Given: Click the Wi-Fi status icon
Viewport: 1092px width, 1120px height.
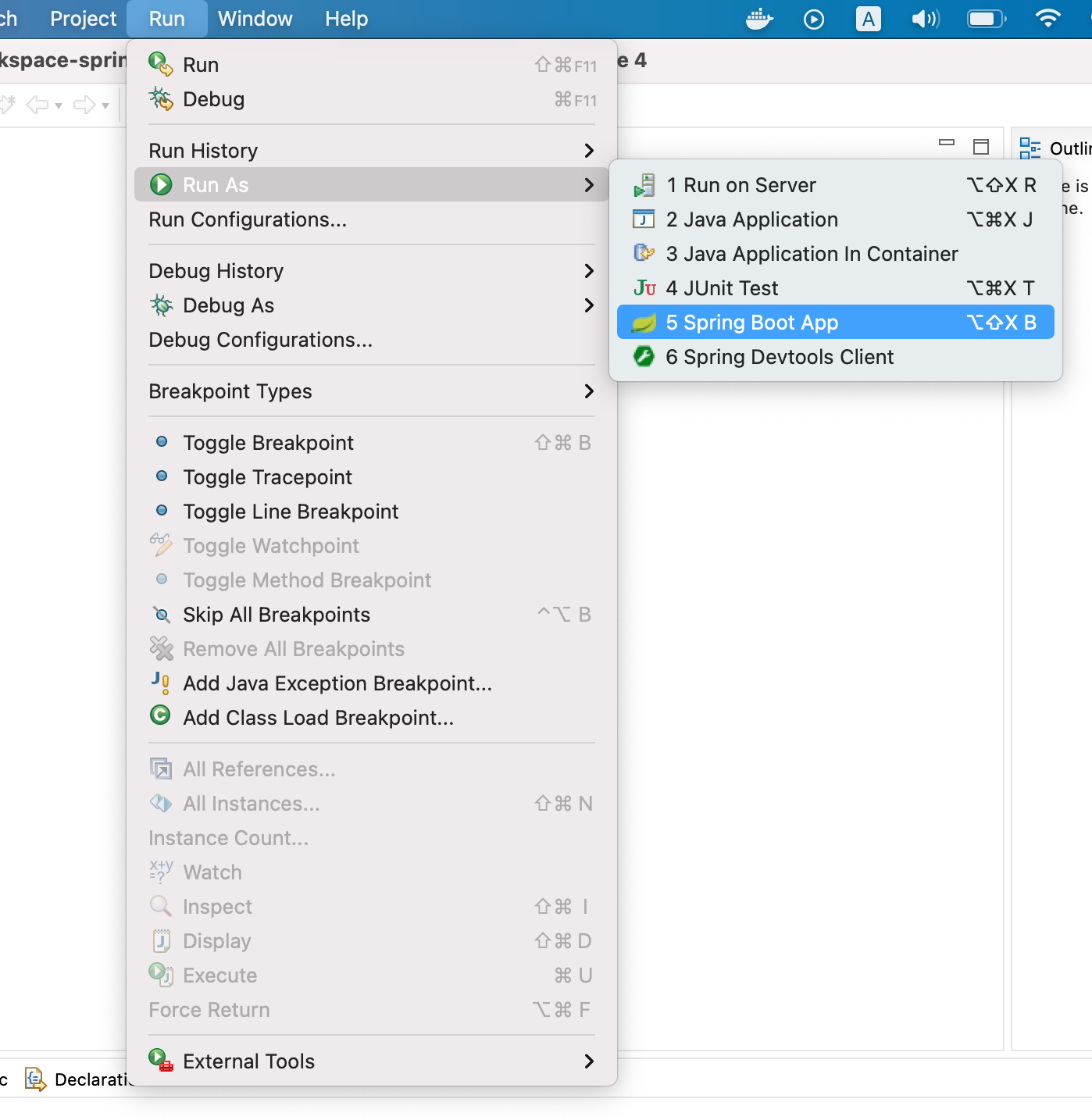Looking at the screenshot, I should (1047, 19).
